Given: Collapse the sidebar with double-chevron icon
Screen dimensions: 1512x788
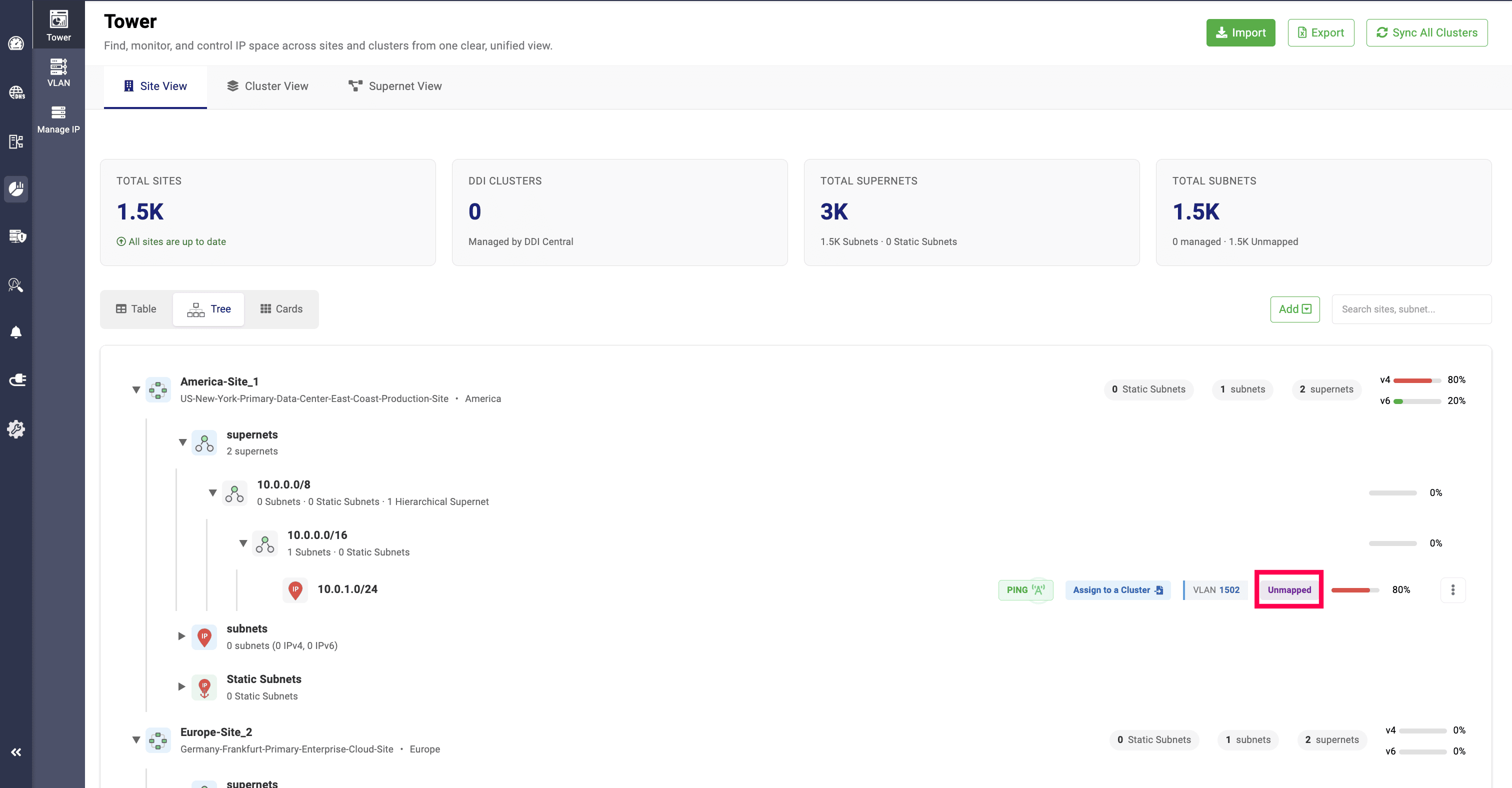Looking at the screenshot, I should pyautogui.click(x=16, y=751).
